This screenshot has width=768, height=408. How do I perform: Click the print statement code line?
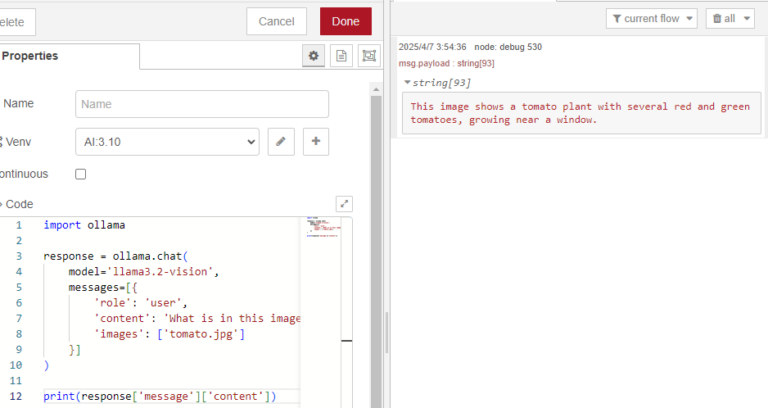(x=159, y=397)
